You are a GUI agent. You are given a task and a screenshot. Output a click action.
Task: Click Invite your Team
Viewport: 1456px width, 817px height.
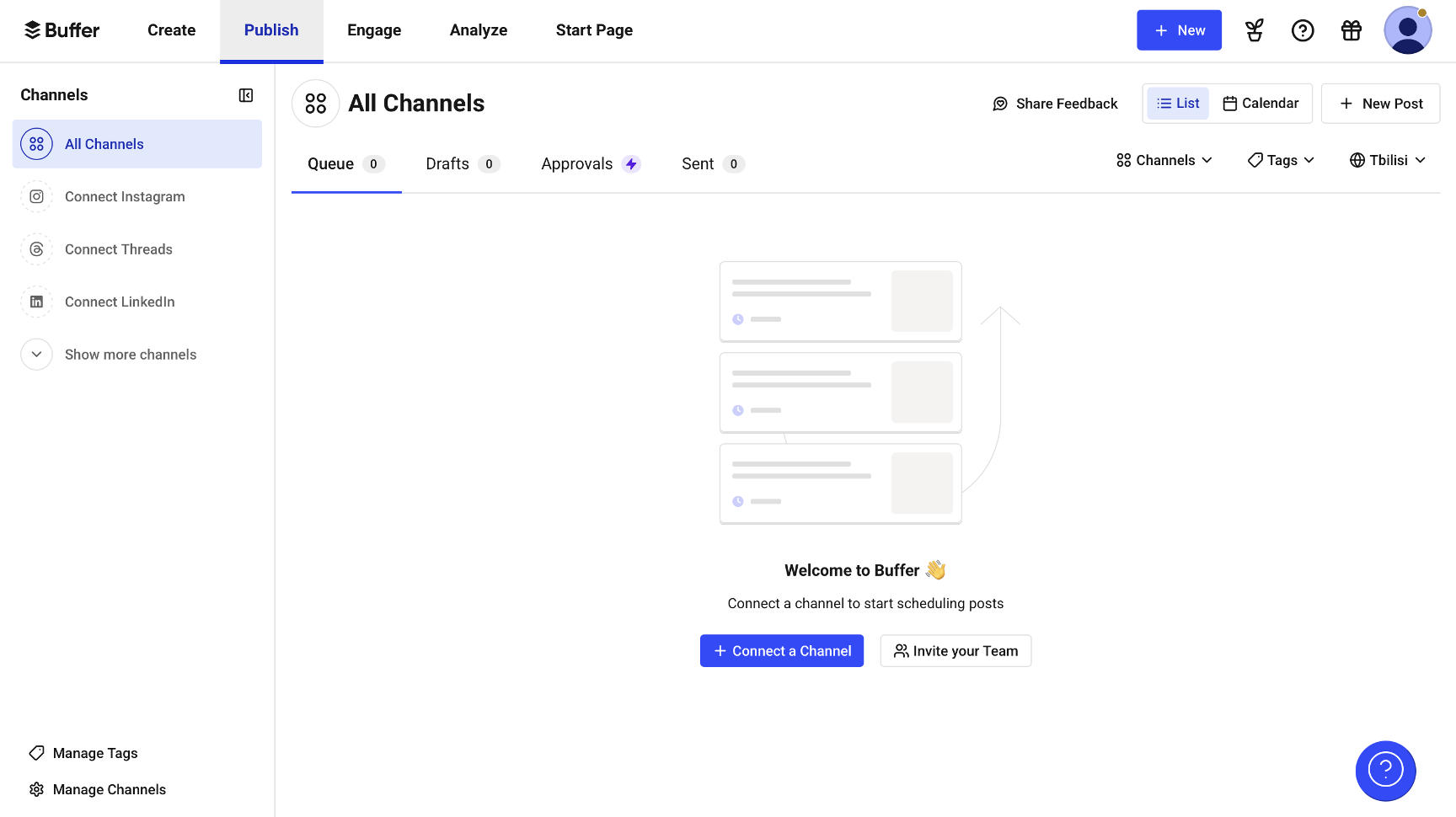pyautogui.click(x=955, y=650)
